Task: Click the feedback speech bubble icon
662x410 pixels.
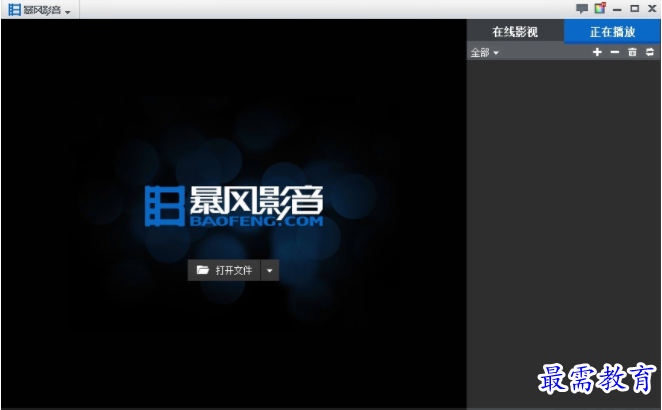Action: tap(582, 8)
